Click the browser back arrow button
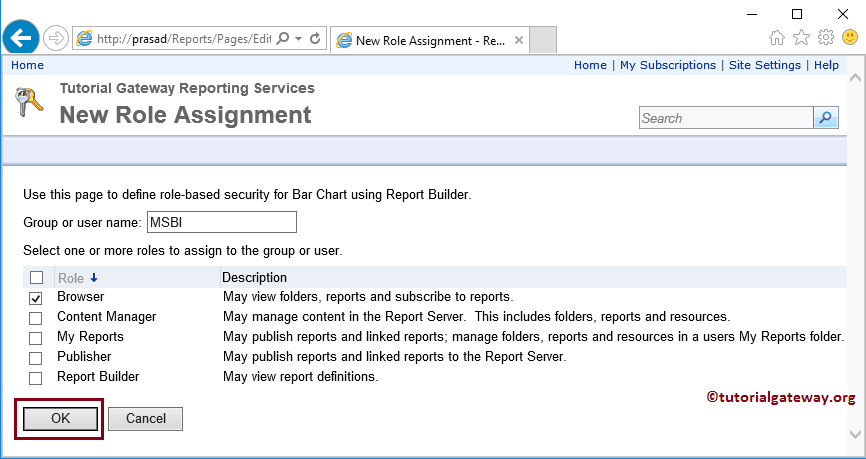Image resolution: width=866 pixels, height=459 pixels. click(21, 39)
